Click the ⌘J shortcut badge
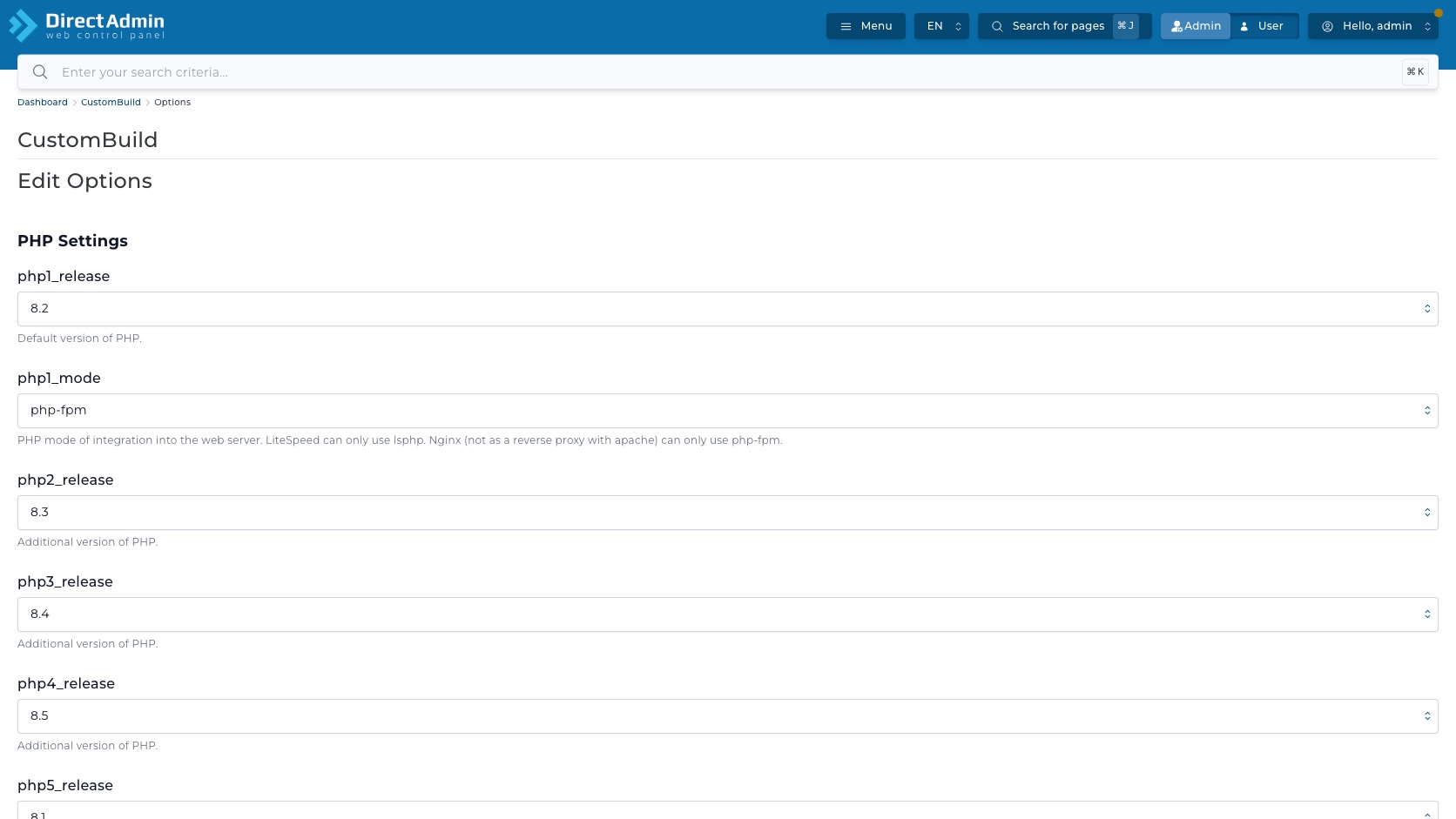Image resolution: width=1456 pixels, height=819 pixels. coord(1125,26)
